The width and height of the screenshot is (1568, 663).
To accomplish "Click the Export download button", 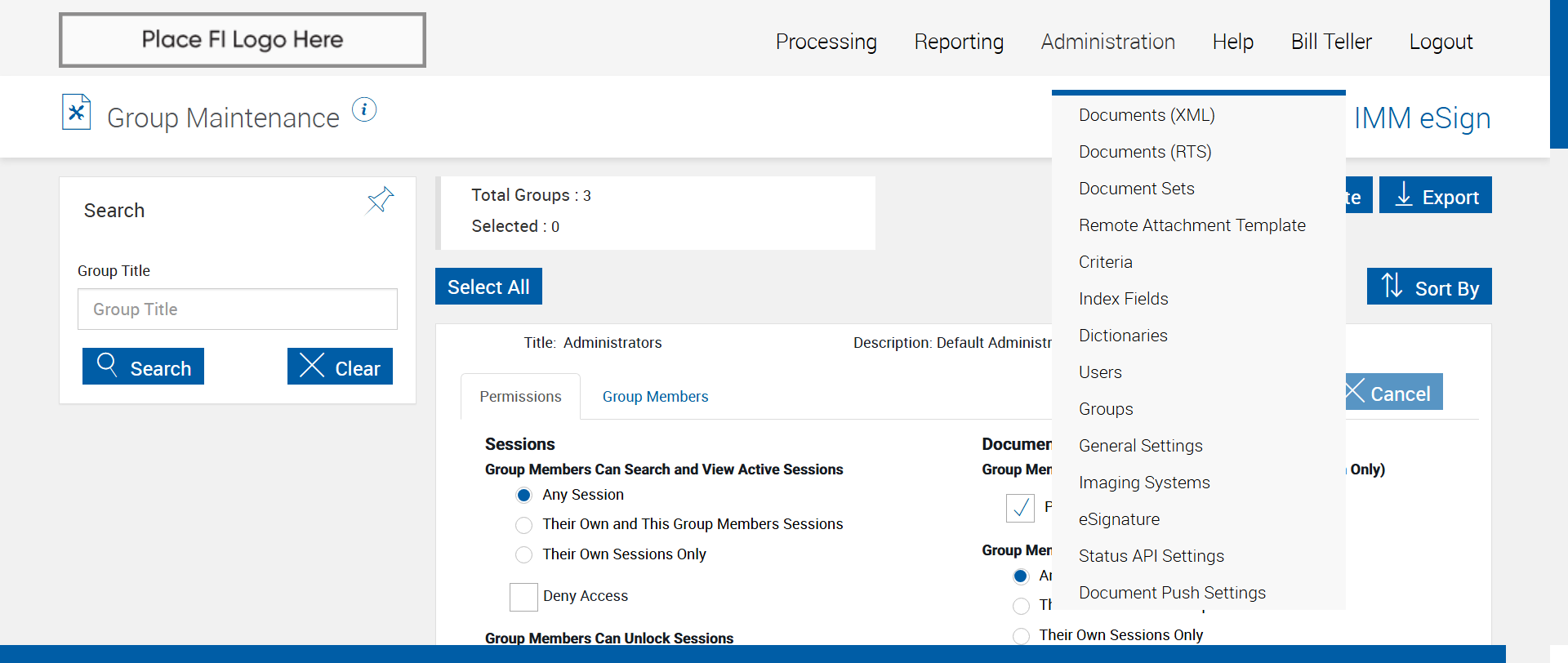I will (x=1435, y=196).
